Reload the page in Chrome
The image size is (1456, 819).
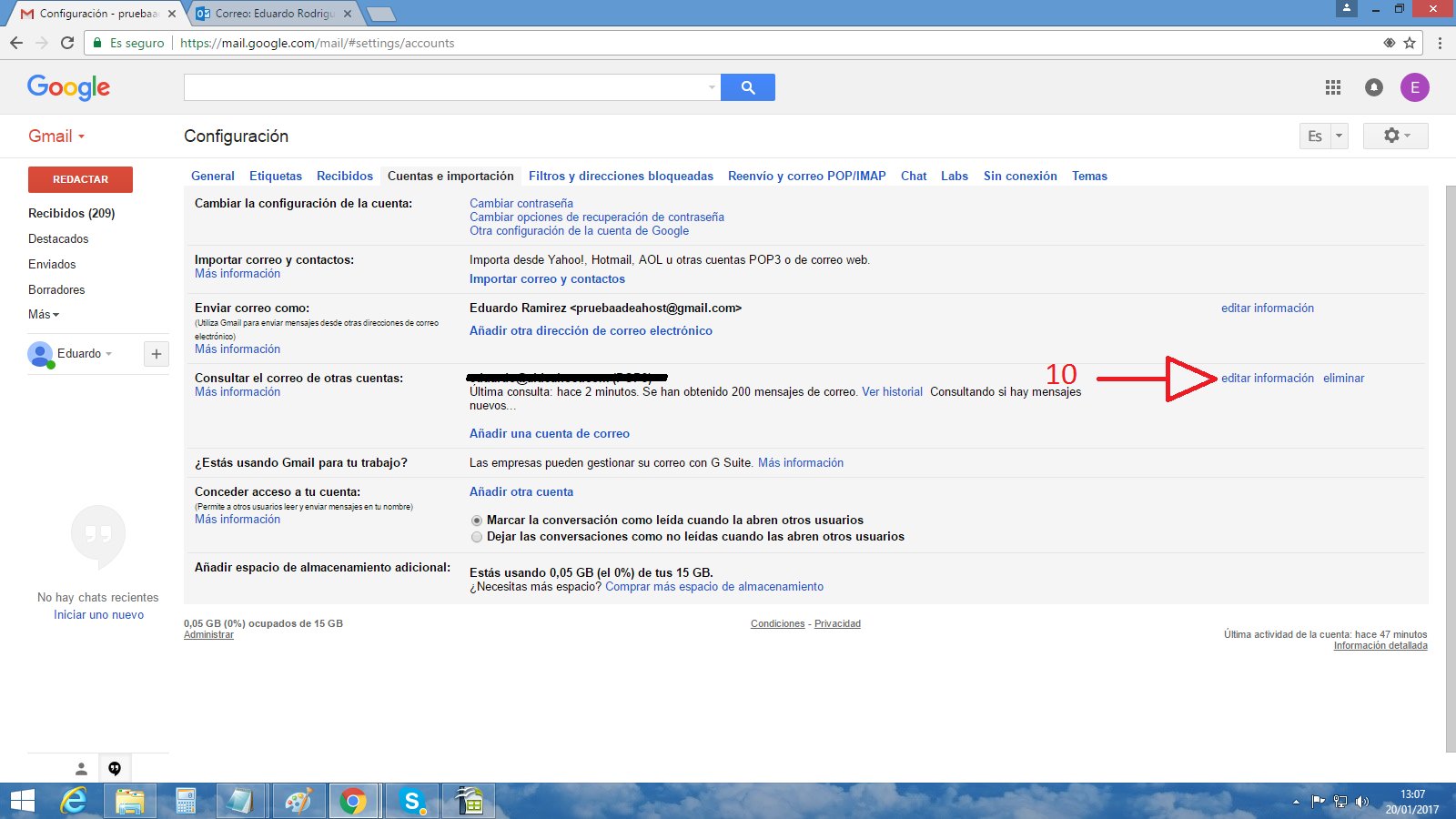[67, 43]
